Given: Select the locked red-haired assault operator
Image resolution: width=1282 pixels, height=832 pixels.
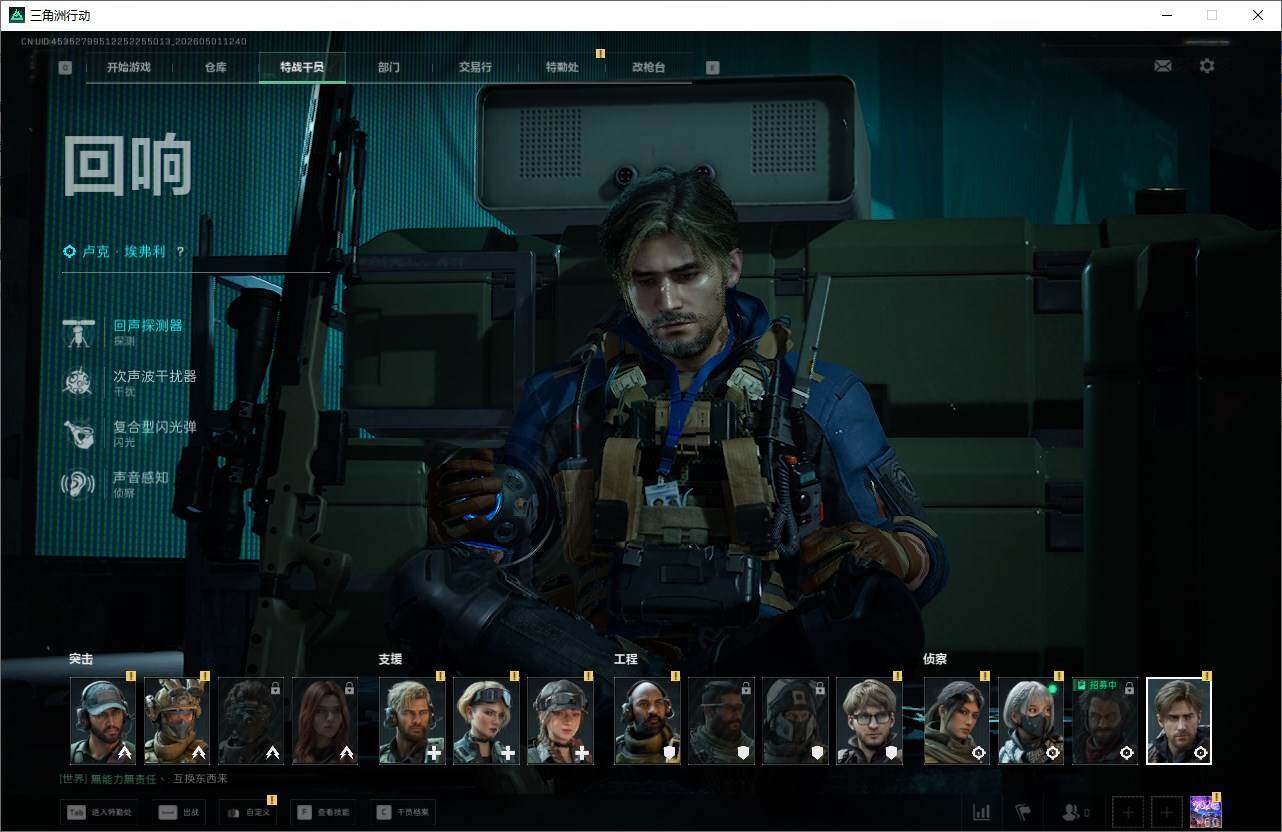Looking at the screenshot, I should pos(325,721).
